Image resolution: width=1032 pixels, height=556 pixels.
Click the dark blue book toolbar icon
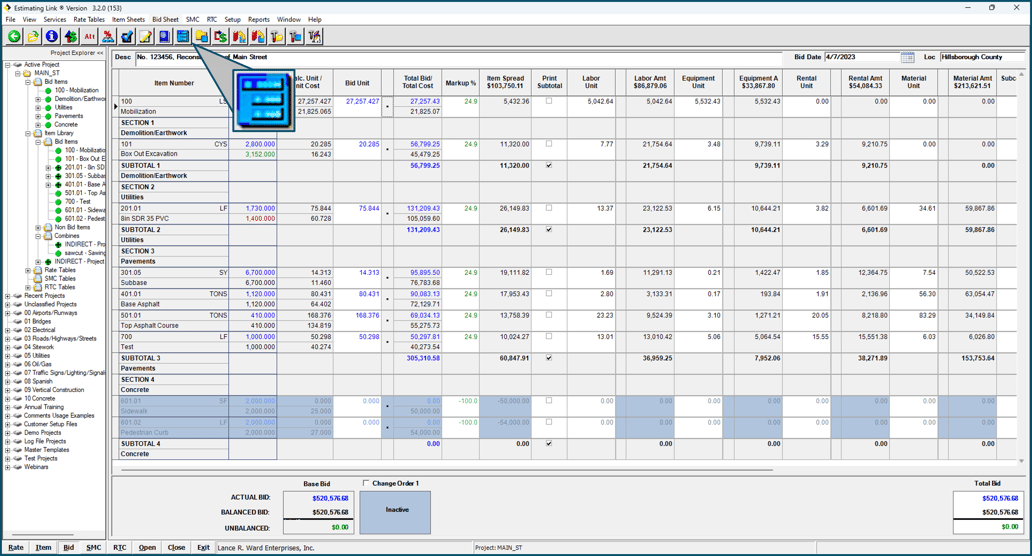click(165, 37)
